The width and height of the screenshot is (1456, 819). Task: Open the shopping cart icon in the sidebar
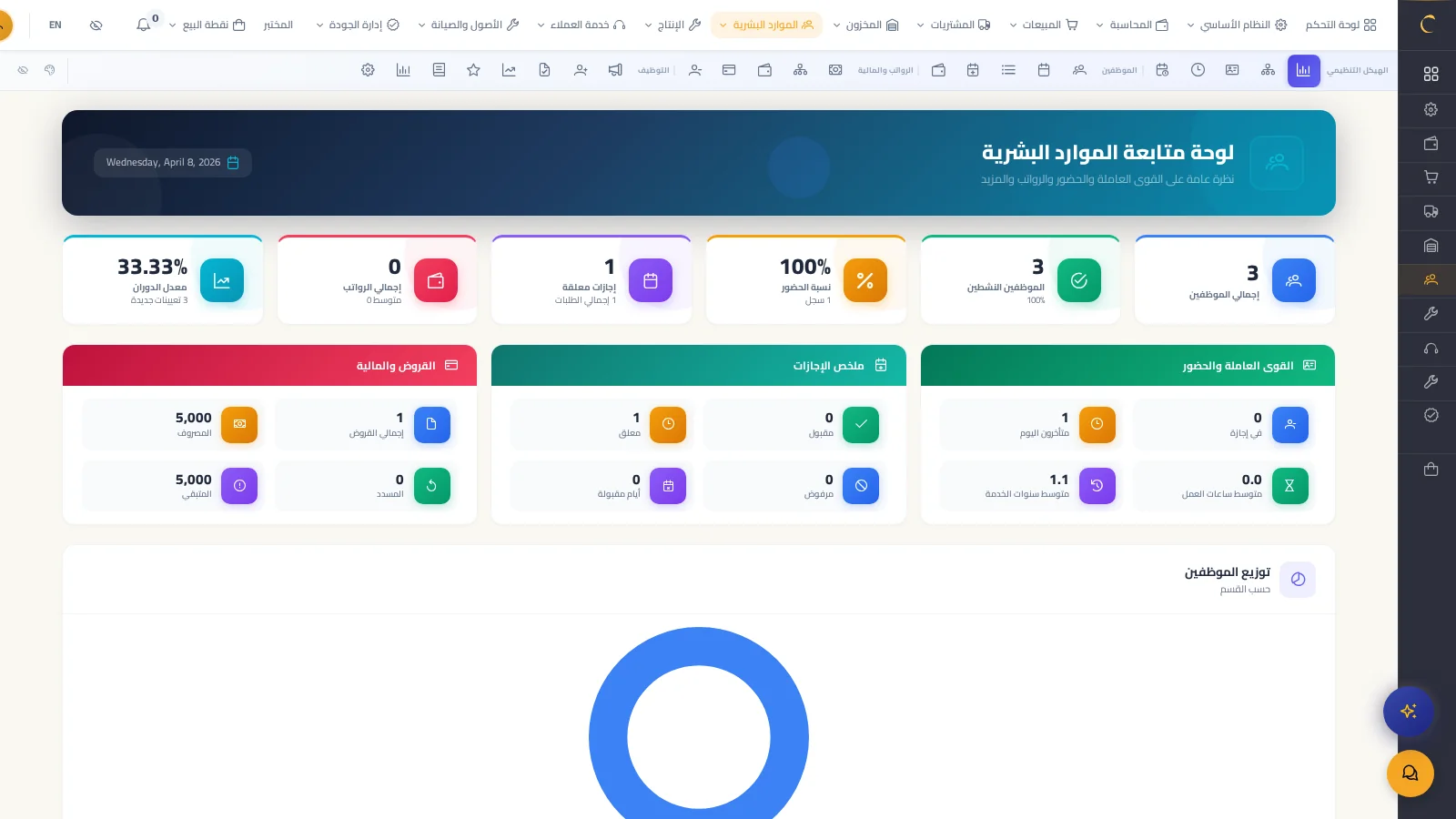(x=1431, y=177)
